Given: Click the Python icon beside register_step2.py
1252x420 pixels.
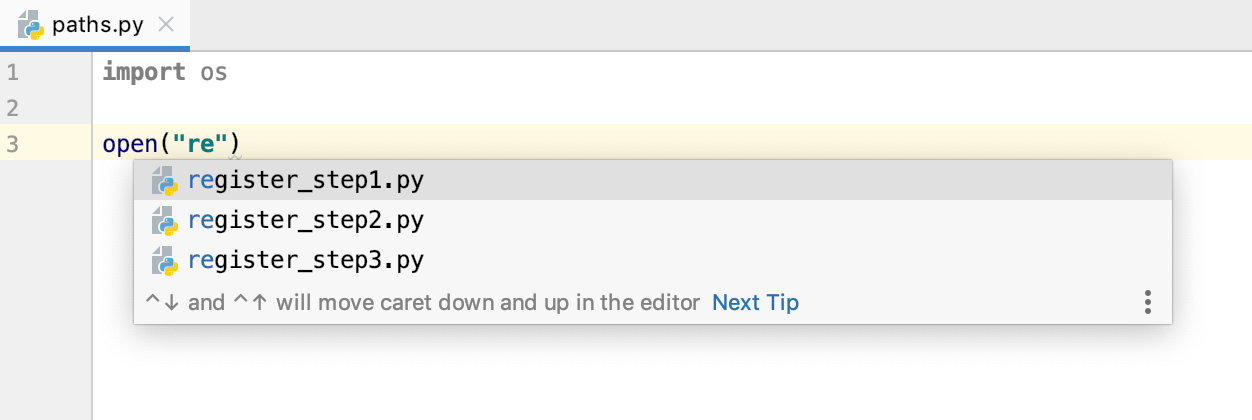Looking at the screenshot, I should [164, 221].
